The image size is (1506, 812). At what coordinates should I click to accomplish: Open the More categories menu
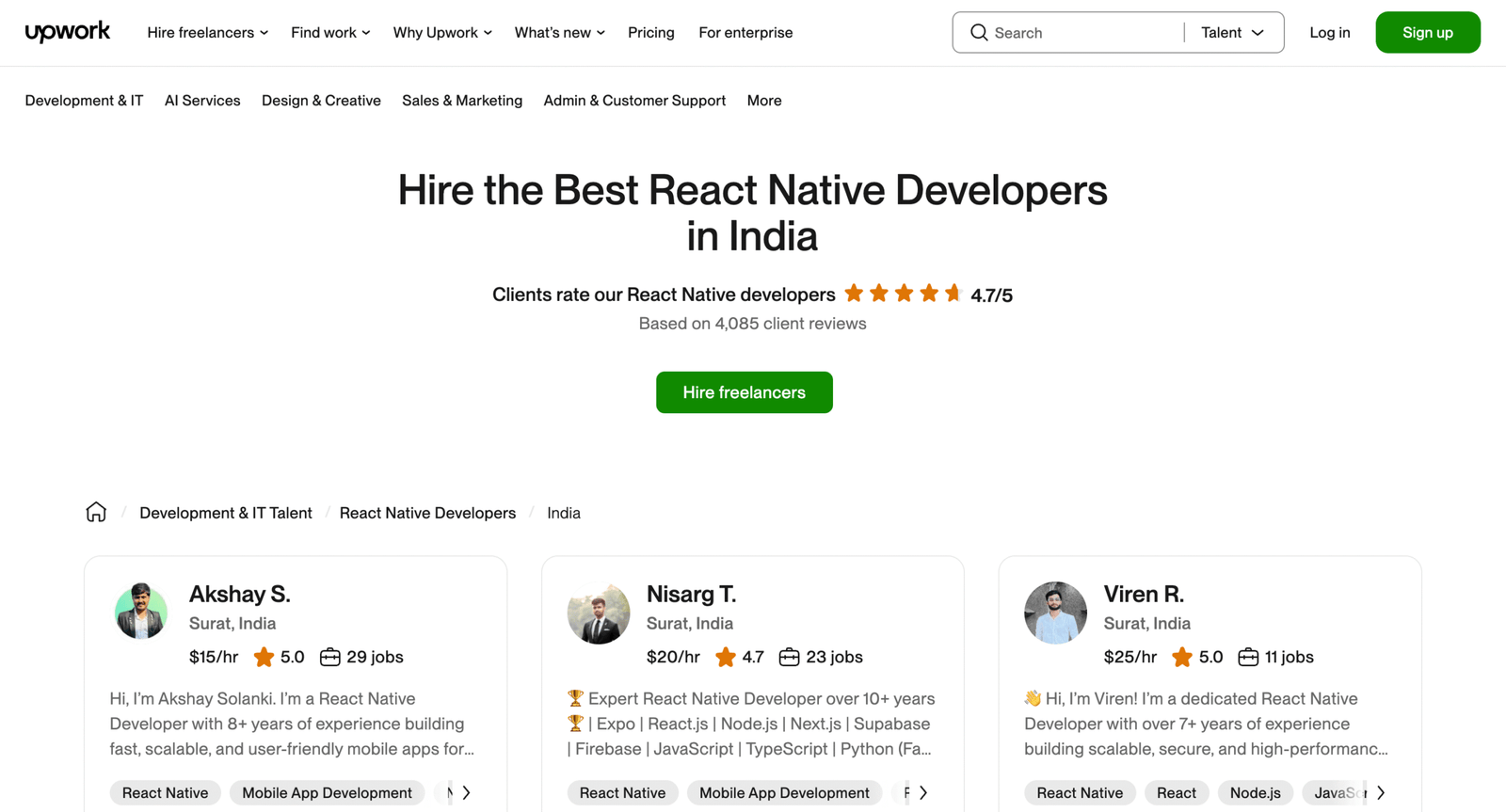point(764,101)
